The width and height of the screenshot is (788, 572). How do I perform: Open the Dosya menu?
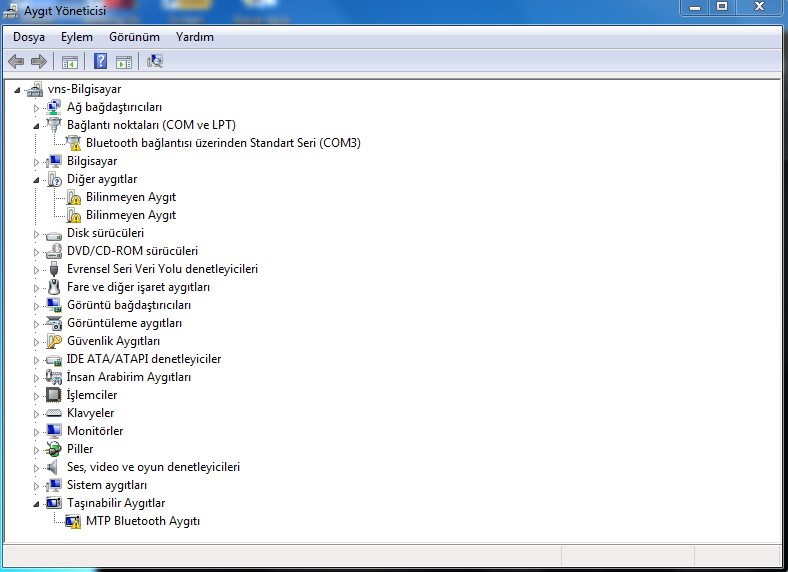[29, 37]
